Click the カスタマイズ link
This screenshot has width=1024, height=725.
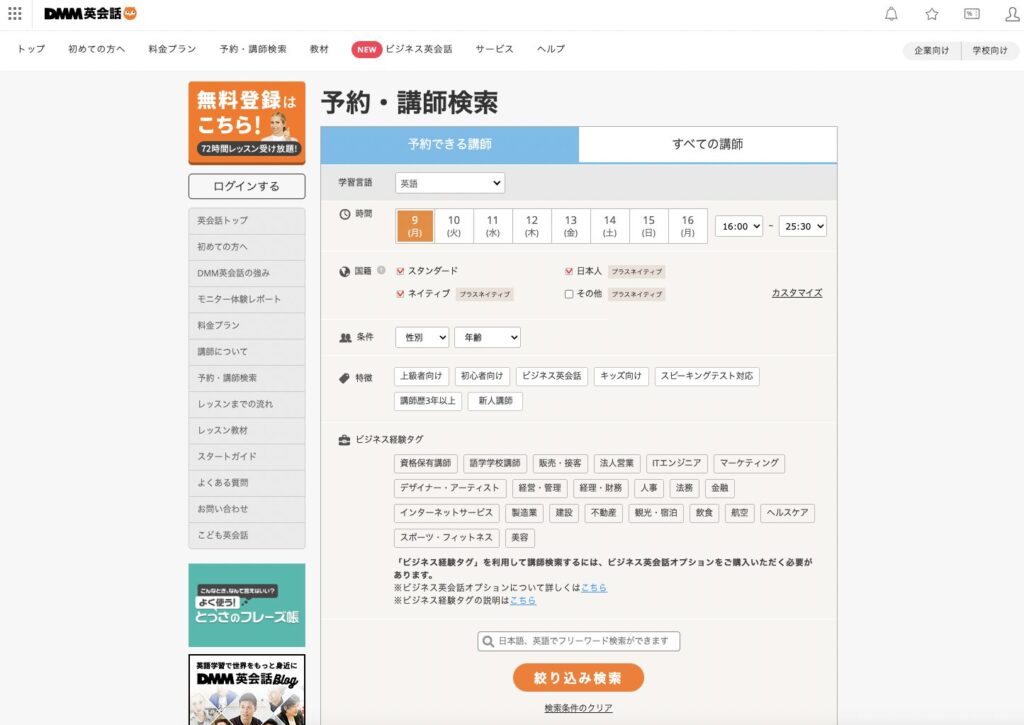pyautogui.click(x=797, y=293)
